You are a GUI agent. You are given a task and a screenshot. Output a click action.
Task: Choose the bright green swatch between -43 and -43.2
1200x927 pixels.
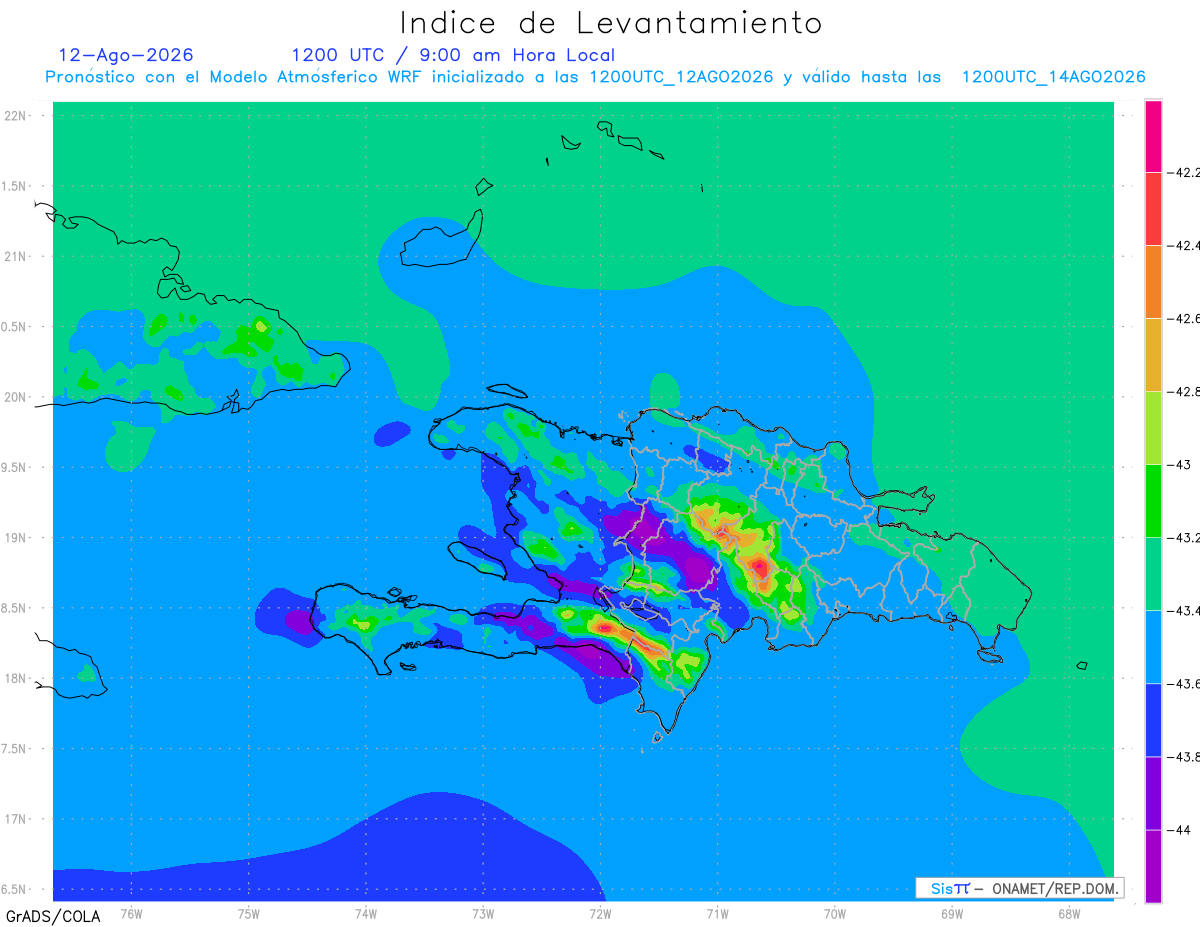(1153, 501)
